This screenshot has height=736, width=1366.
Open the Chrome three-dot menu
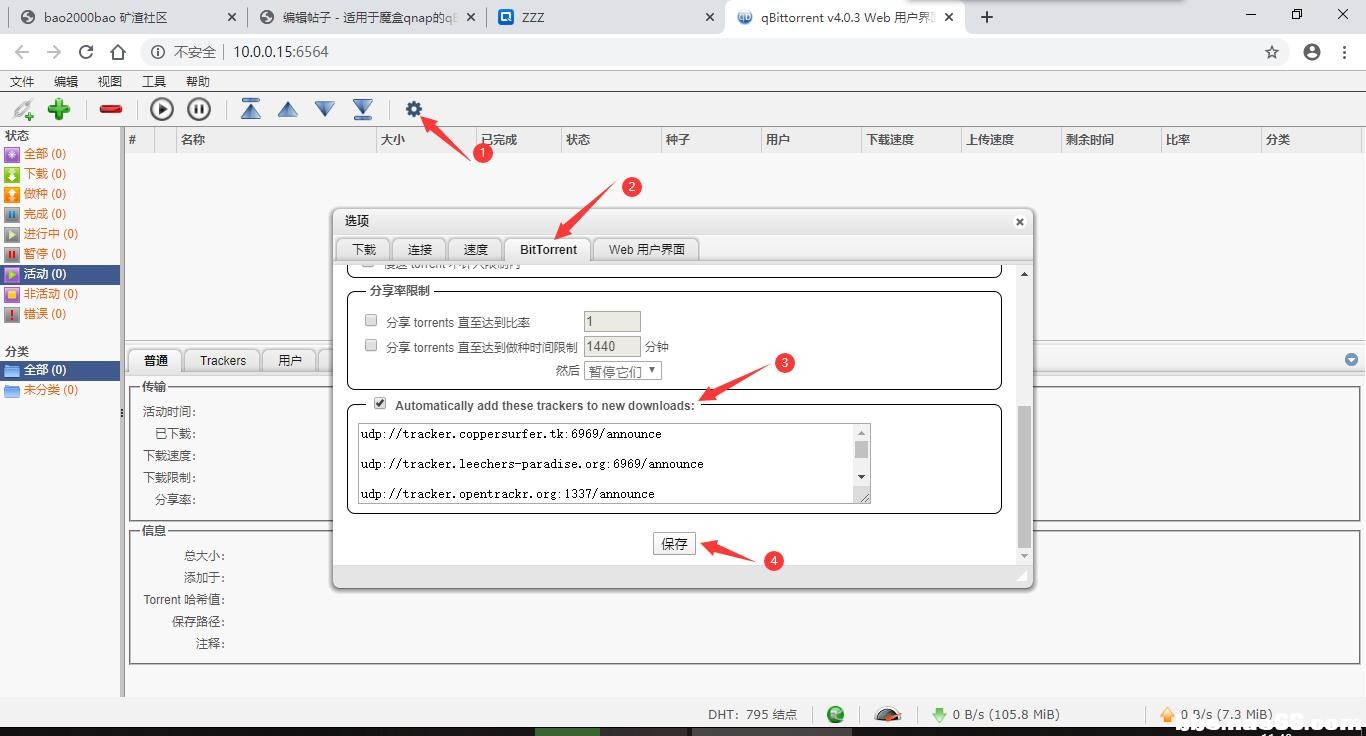coord(1344,52)
